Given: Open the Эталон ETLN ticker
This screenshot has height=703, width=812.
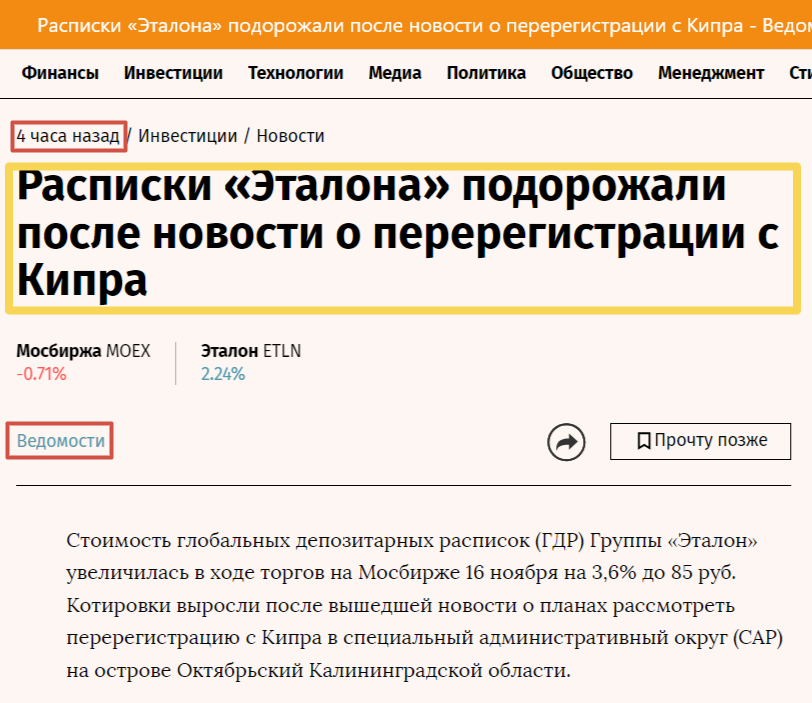Looking at the screenshot, I should pos(249,351).
